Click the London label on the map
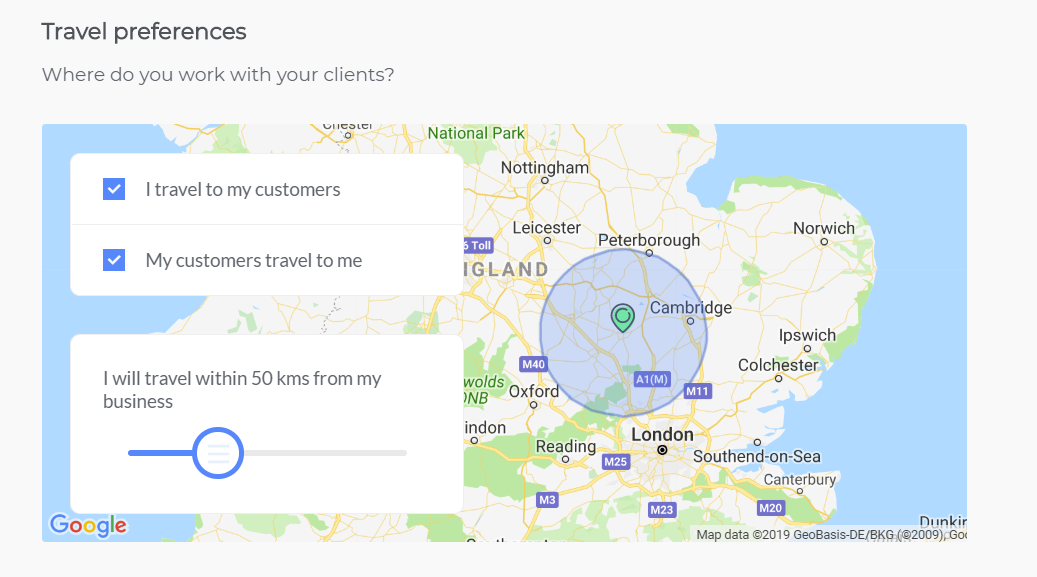The width and height of the screenshot is (1037, 577). point(662,434)
